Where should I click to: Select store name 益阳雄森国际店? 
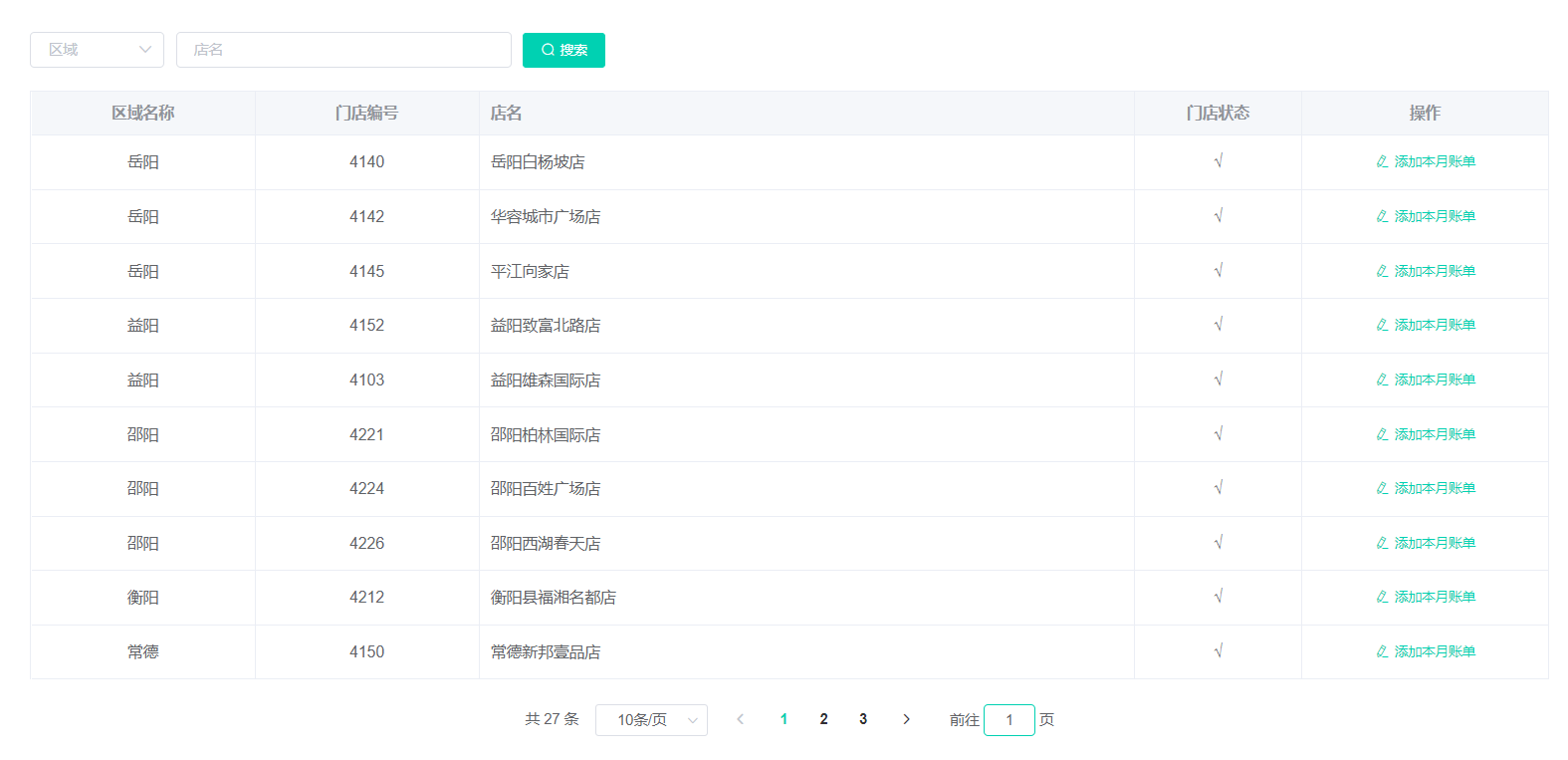546,380
